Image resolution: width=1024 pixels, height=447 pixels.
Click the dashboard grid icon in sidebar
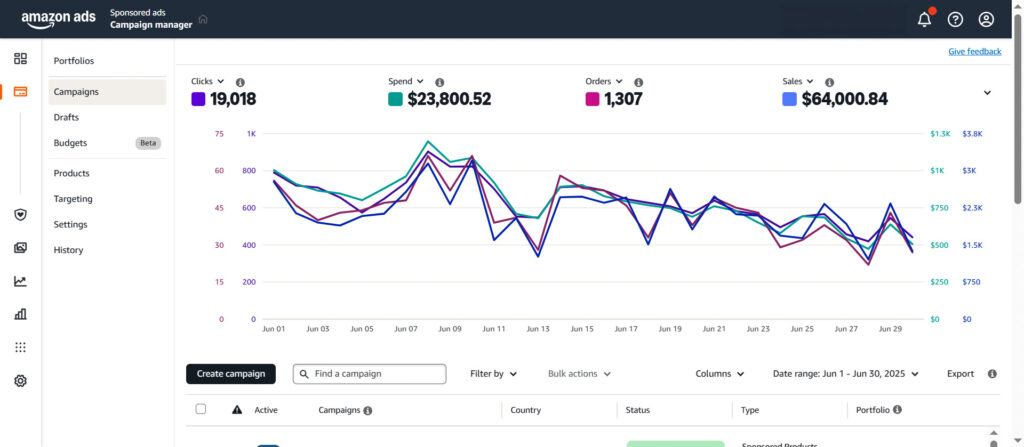tap(20, 58)
